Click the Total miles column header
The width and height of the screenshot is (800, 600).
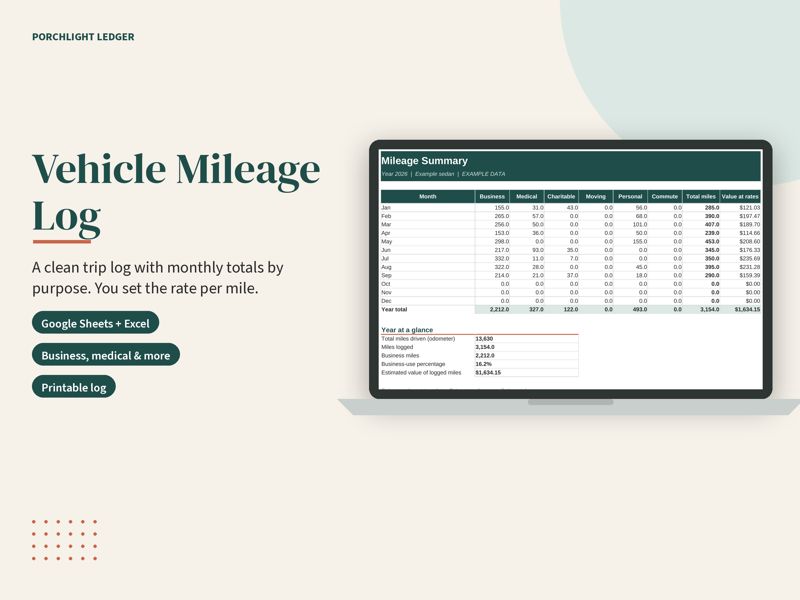tap(701, 196)
